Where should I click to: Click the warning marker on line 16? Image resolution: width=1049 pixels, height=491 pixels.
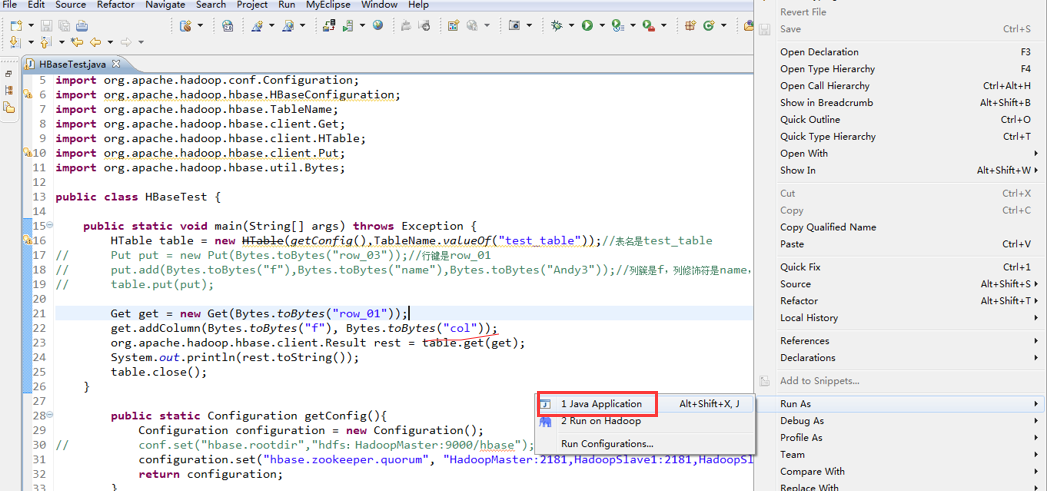click(x=27, y=240)
